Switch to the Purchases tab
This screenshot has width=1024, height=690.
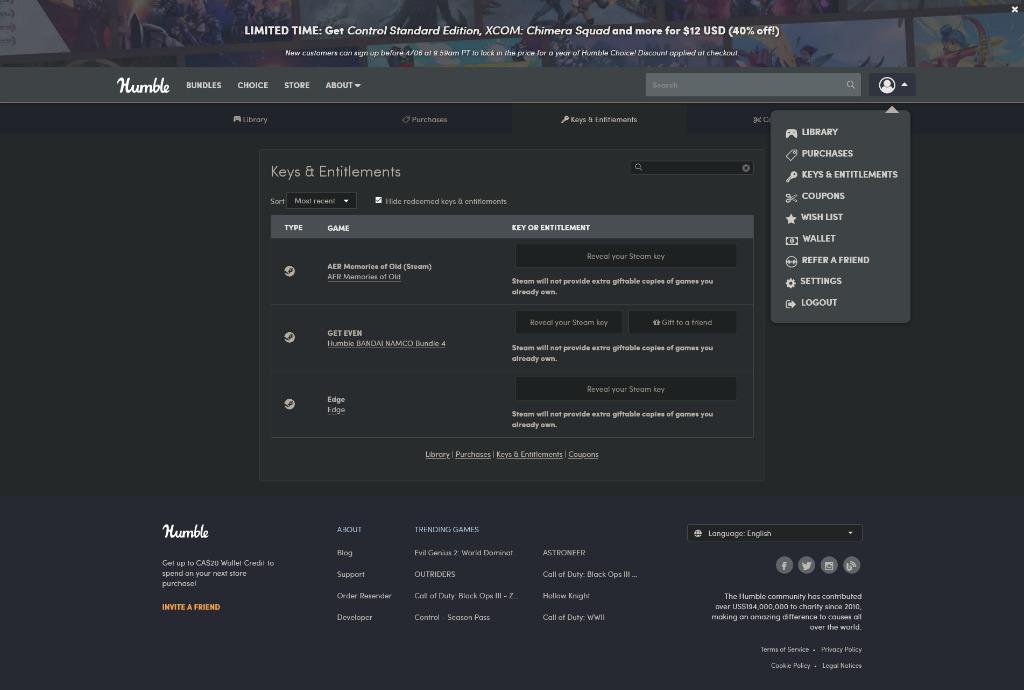pyautogui.click(x=424, y=119)
